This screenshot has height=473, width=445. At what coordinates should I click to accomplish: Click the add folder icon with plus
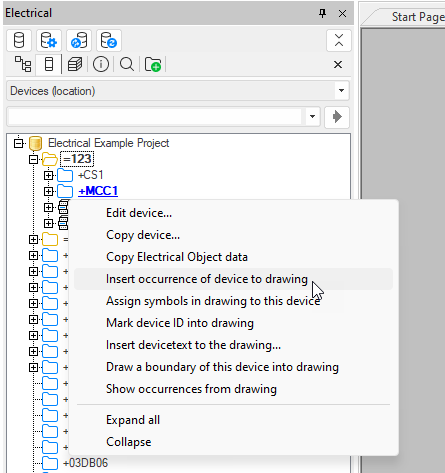point(153,64)
